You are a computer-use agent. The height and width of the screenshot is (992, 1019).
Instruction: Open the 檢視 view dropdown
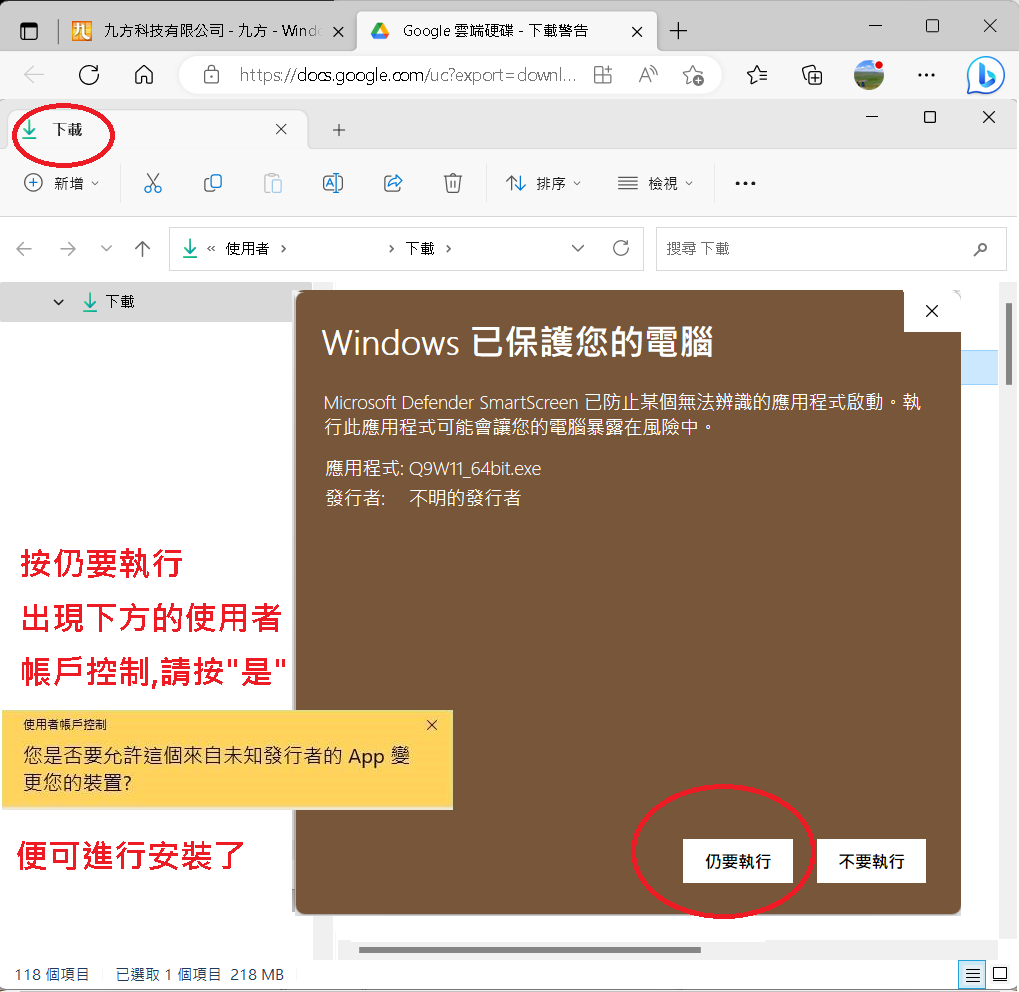[655, 183]
